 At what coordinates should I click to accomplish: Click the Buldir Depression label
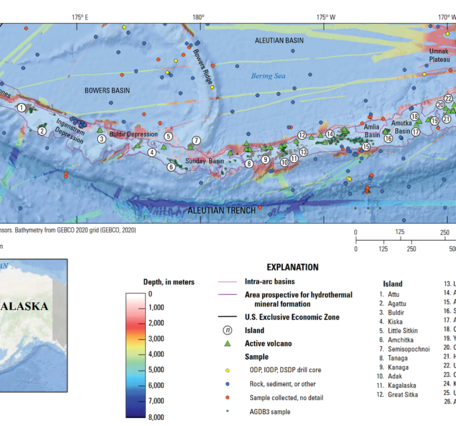click(x=134, y=134)
